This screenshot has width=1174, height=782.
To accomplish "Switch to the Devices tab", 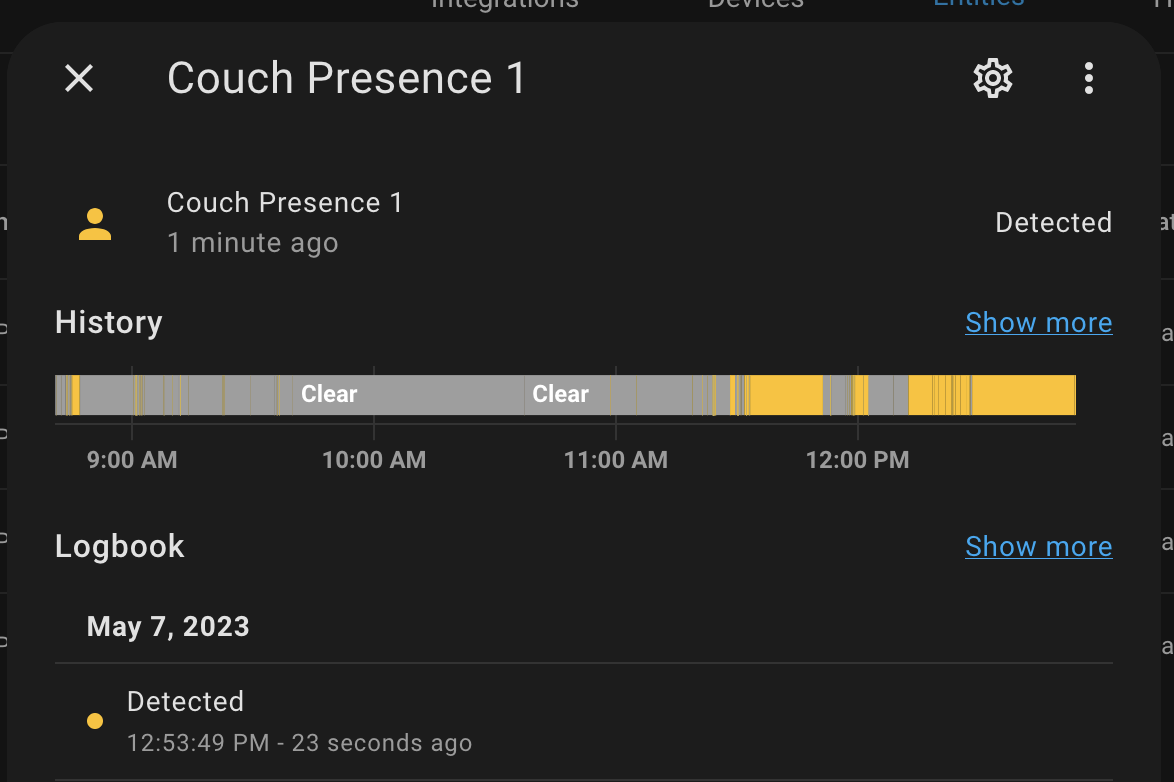I will pyautogui.click(x=755, y=5).
